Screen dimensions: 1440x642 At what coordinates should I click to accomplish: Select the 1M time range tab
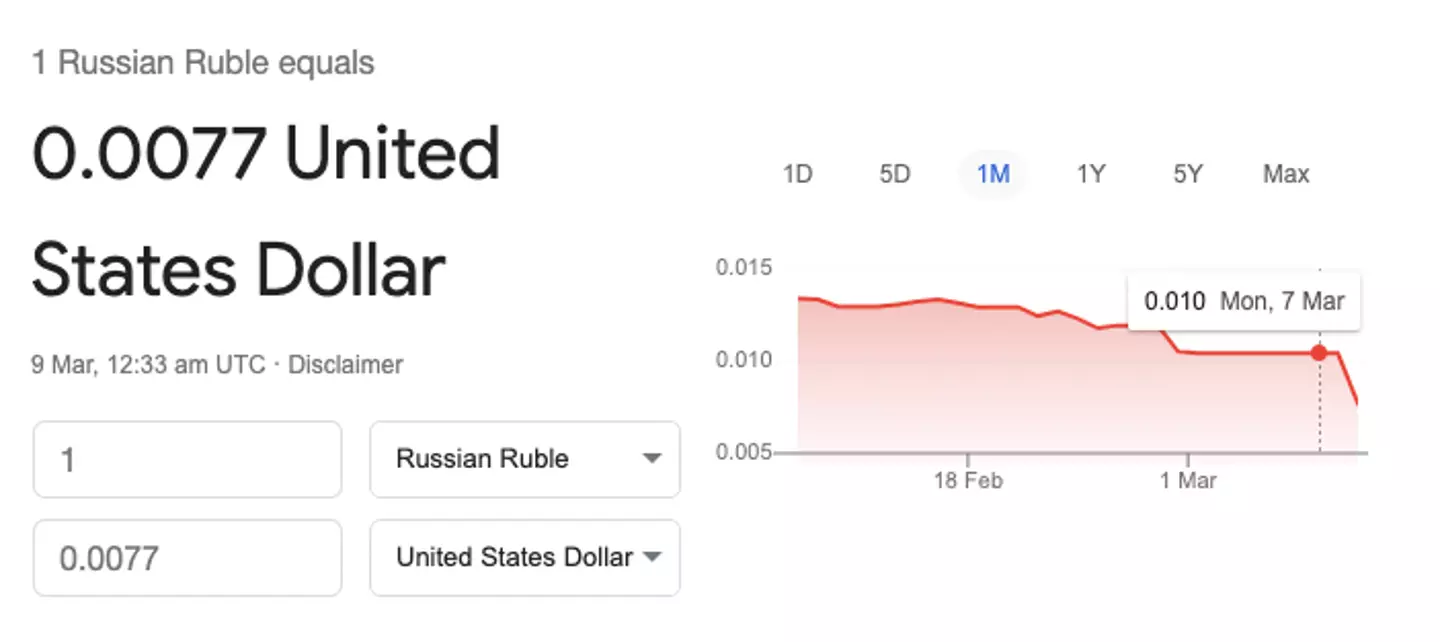(x=993, y=174)
